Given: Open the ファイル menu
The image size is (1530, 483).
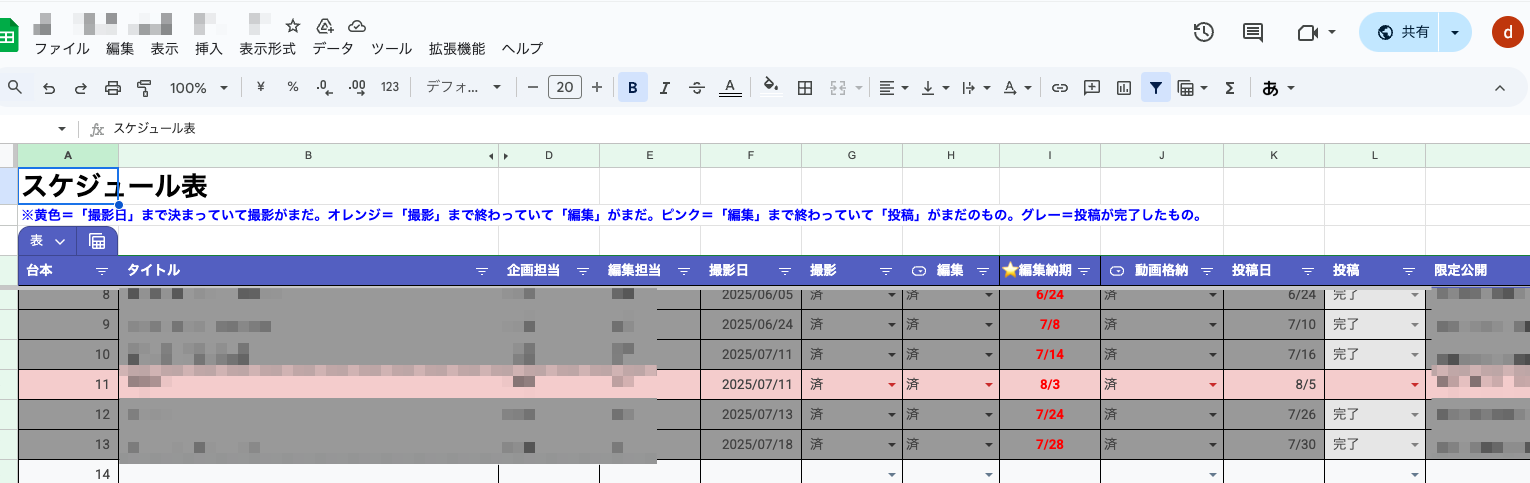Looking at the screenshot, I should [62, 48].
